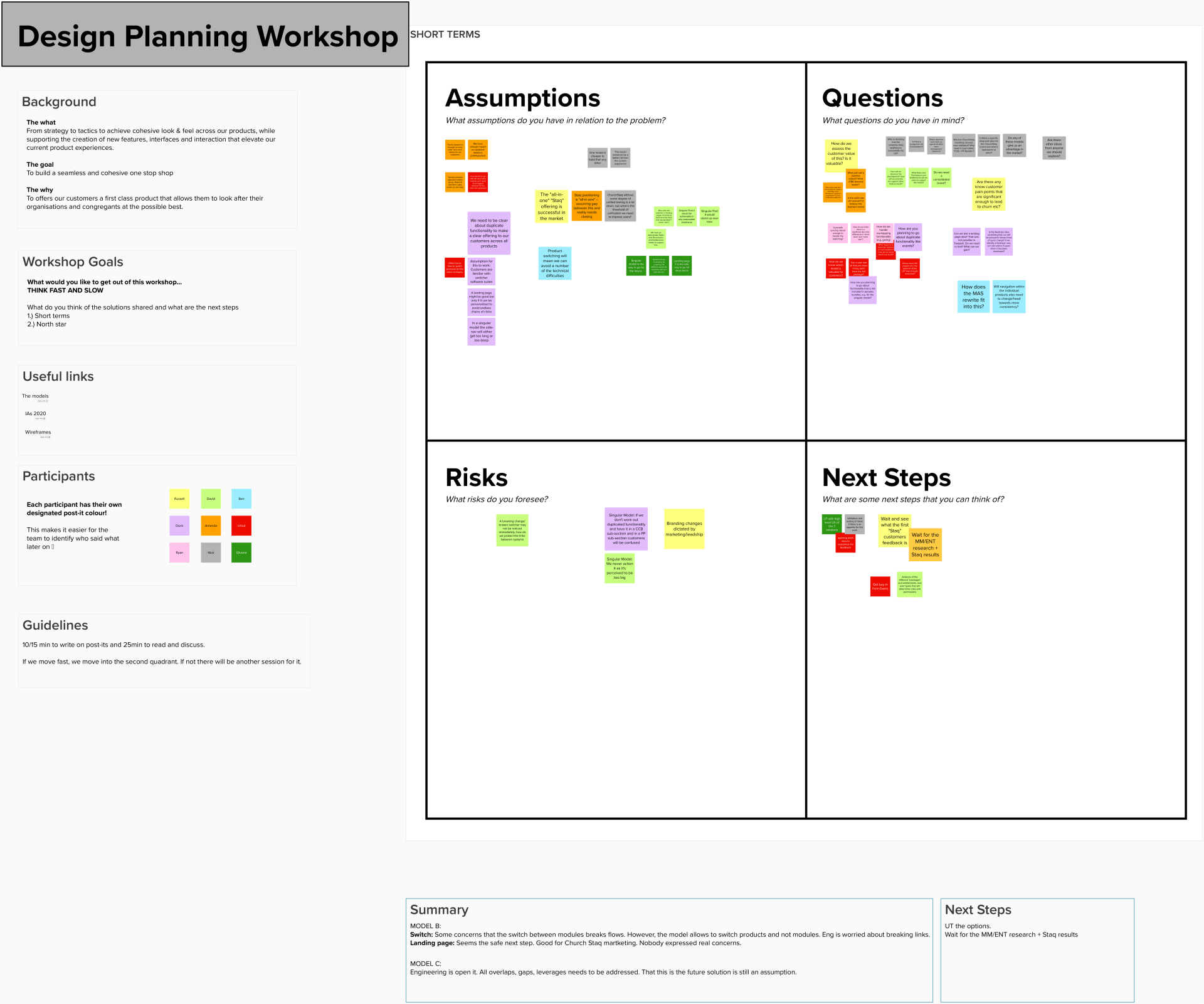Screen dimensions: 1204x1004
Task: Select Russell's yellow participant post-it
Action: 179,499
